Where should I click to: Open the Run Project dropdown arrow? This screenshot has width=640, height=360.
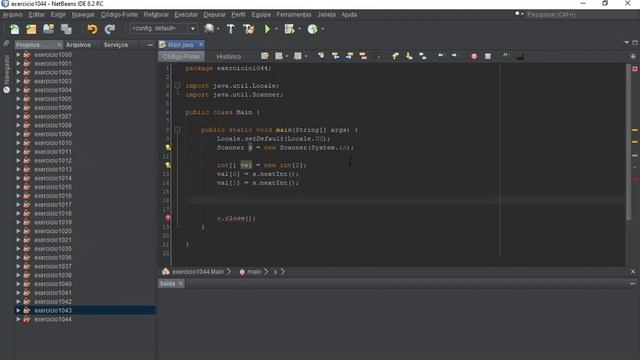(x=276, y=29)
